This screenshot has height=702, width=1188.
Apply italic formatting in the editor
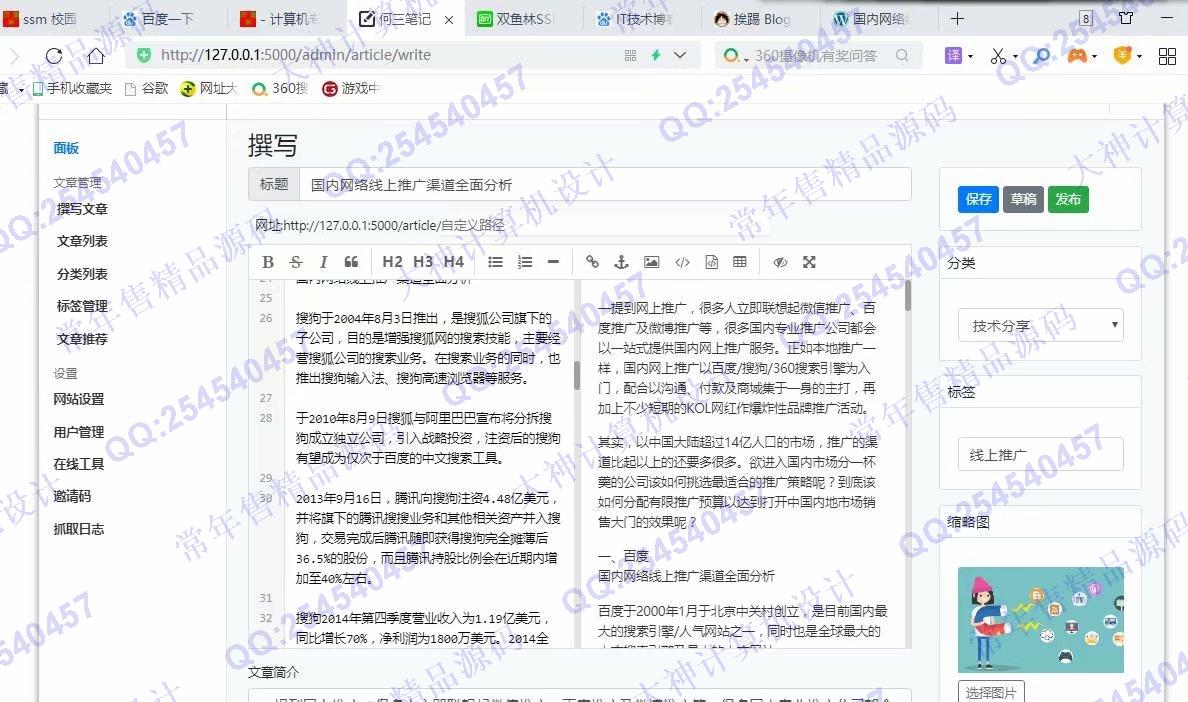[x=324, y=262]
